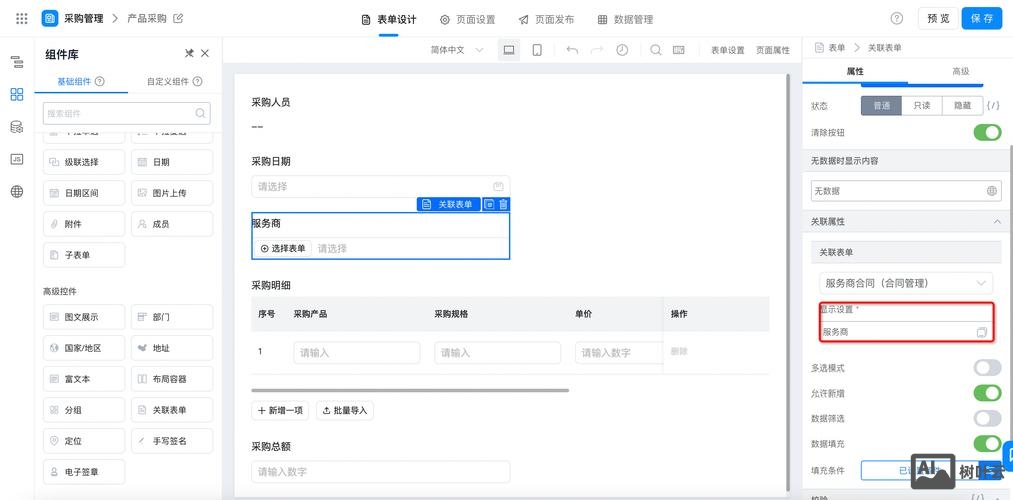This screenshot has height=500, width=1013.
Task: Click the 搜索组件 search input
Action: point(127,114)
